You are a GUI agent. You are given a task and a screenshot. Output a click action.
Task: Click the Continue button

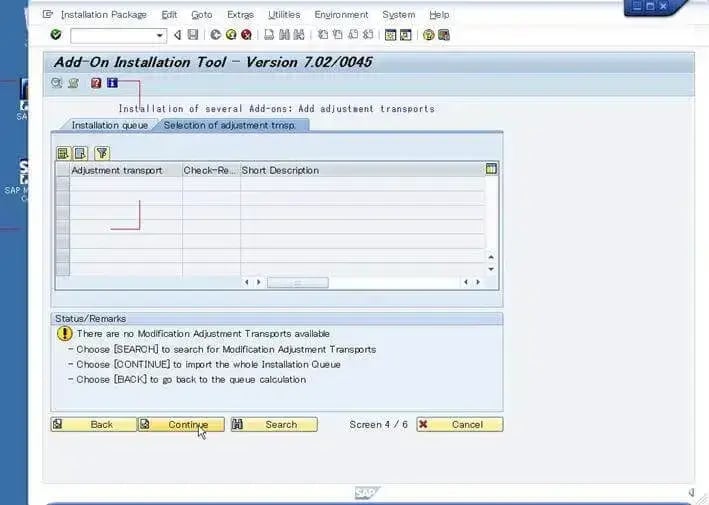point(181,425)
